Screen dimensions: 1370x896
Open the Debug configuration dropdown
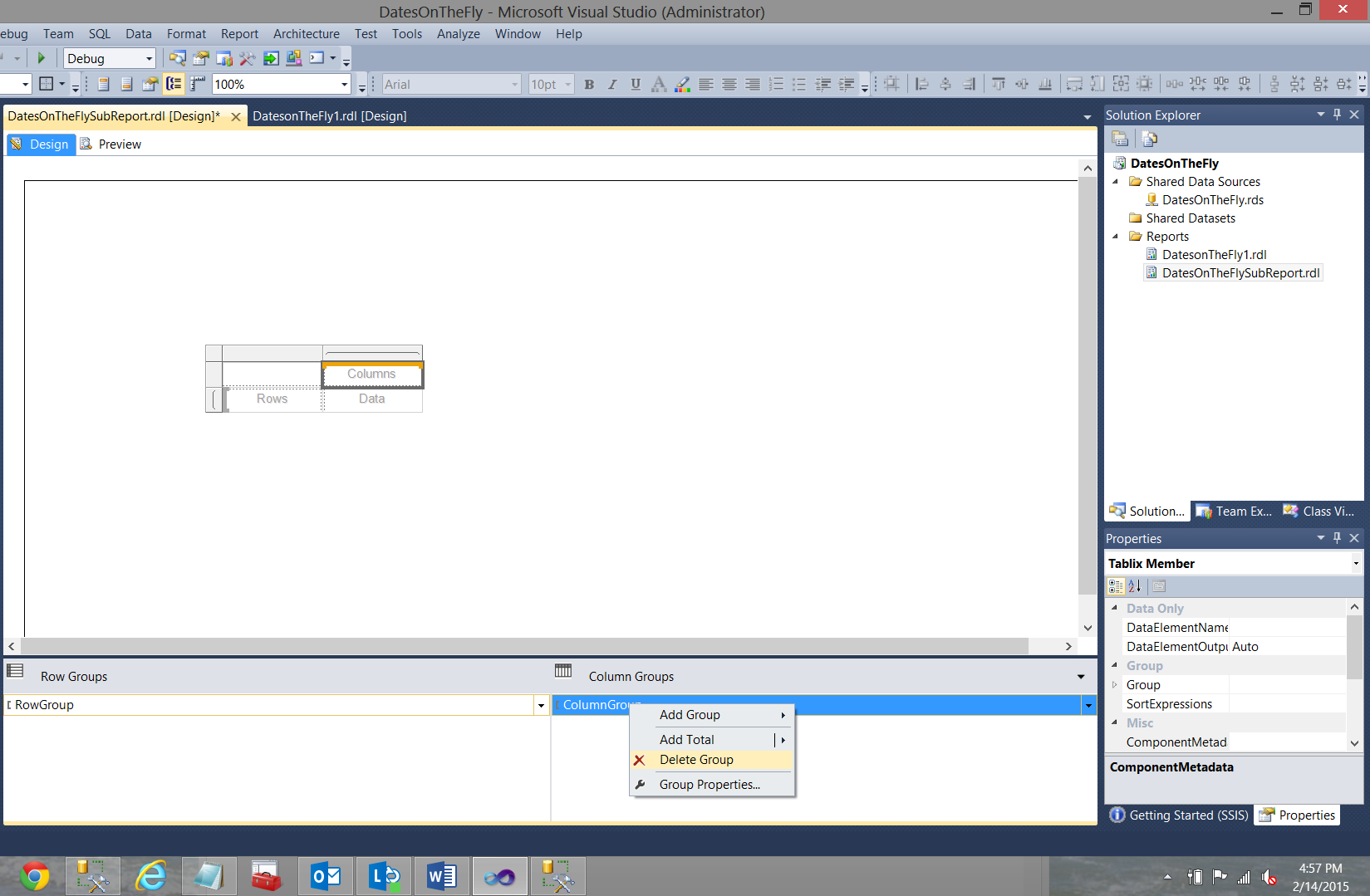click(150, 59)
